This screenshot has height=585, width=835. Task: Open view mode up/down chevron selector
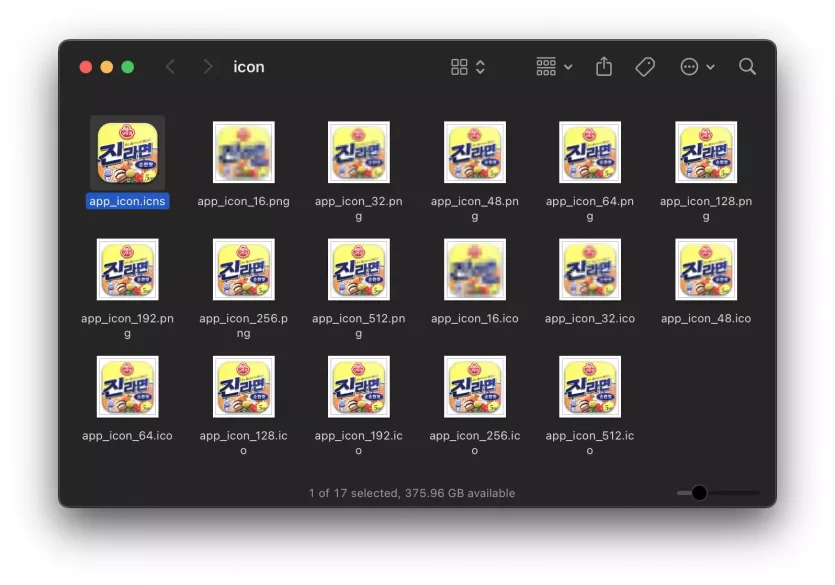(x=480, y=67)
